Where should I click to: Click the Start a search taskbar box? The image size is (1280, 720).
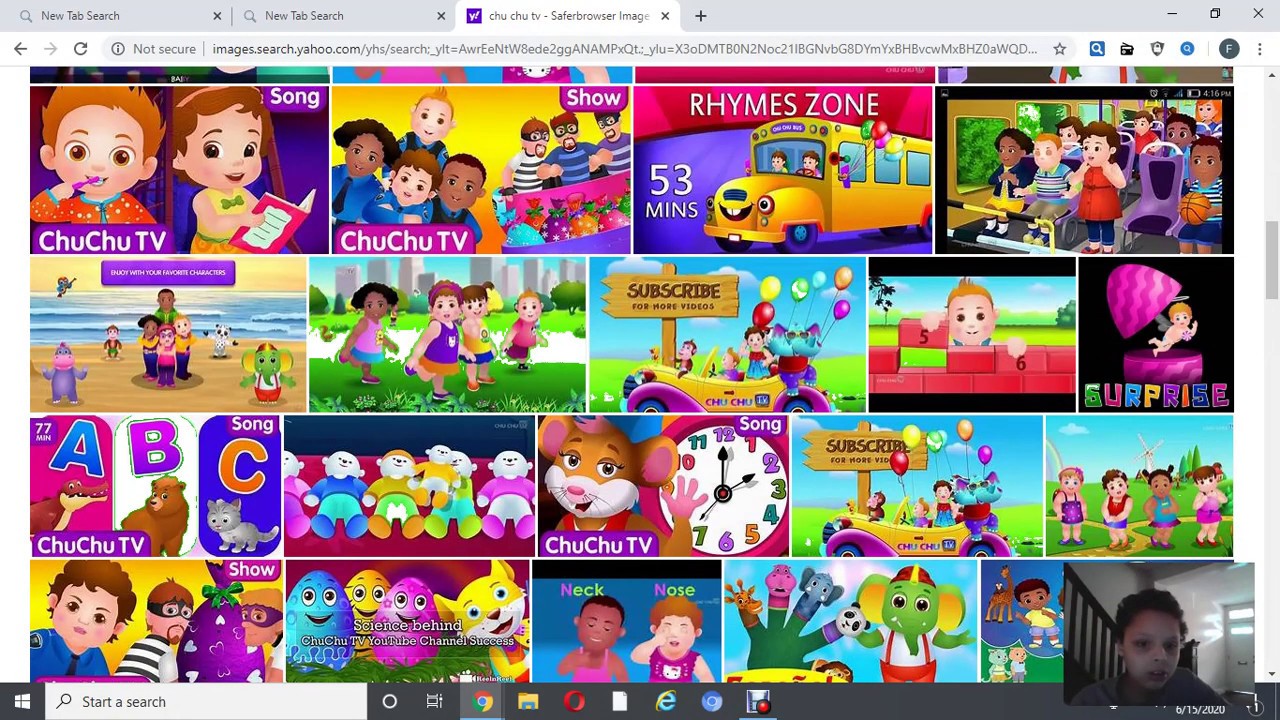(205, 702)
